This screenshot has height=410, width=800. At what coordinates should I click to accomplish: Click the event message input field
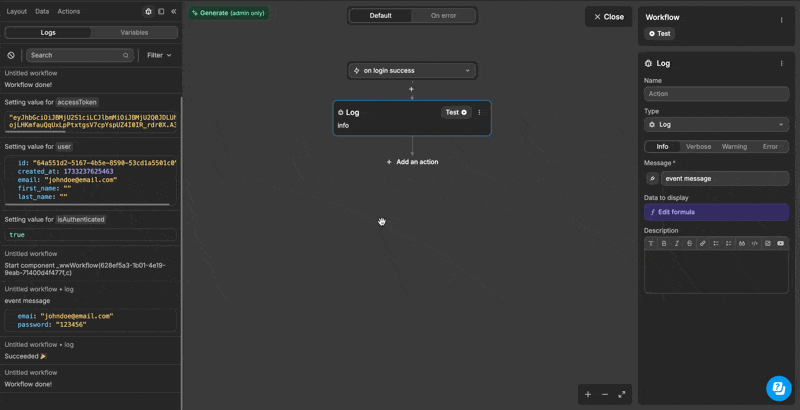(x=724, y=178)
